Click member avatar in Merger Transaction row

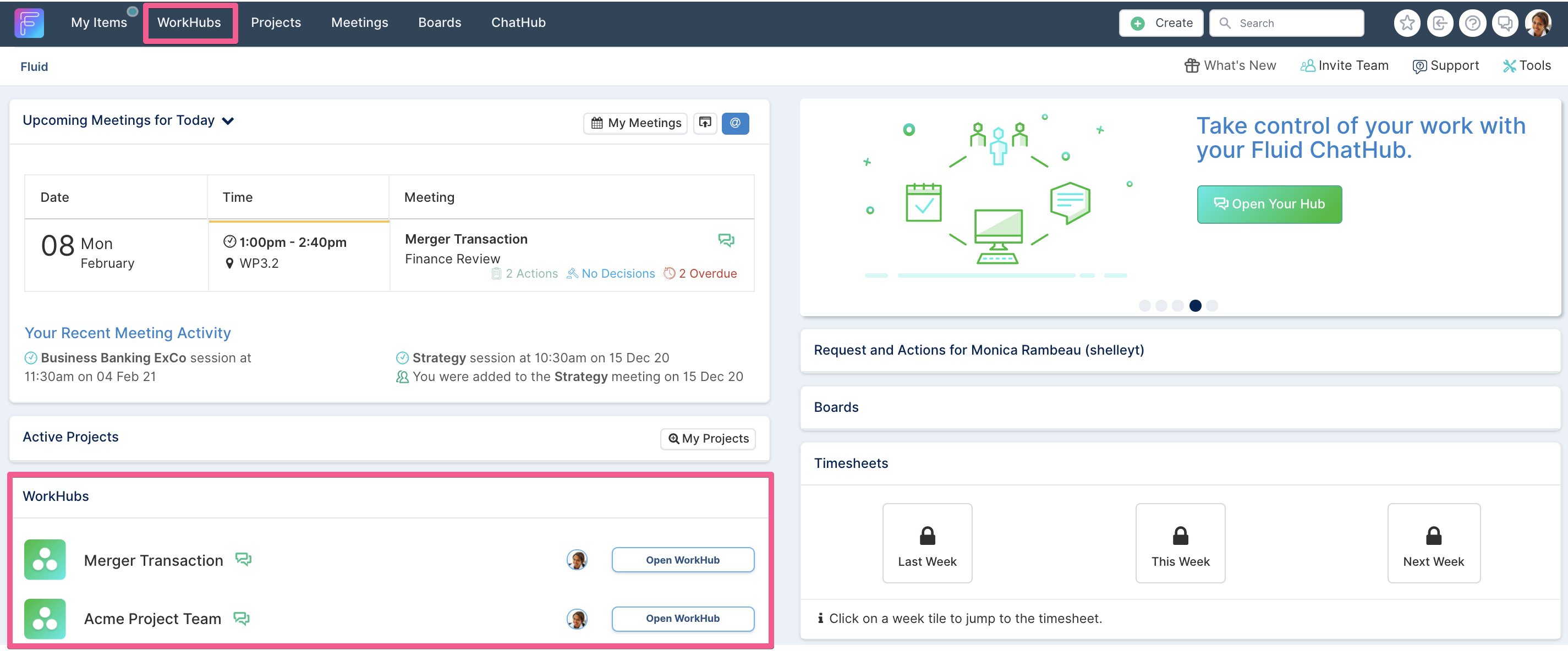pyautogui.click(x=577, y=559)
